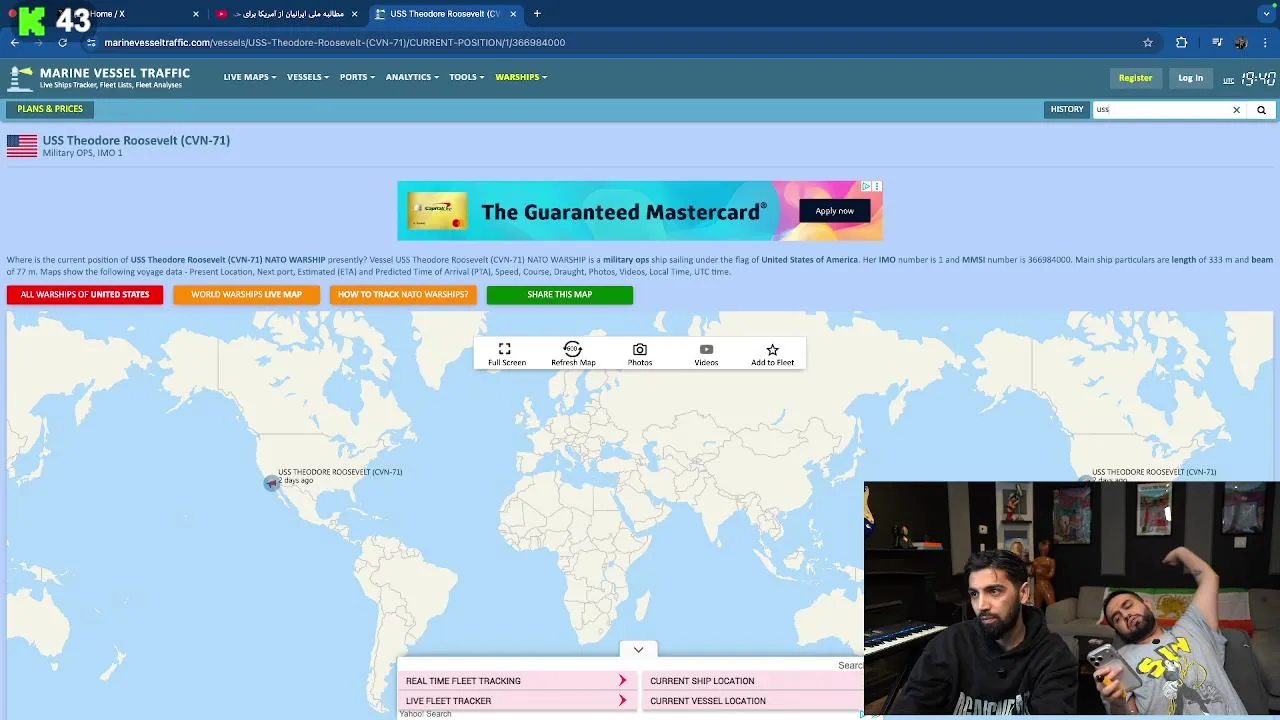Bookmark this page with the star icon
The width and height of the screenshot is (1280, 720).
tap(1148, 42)
